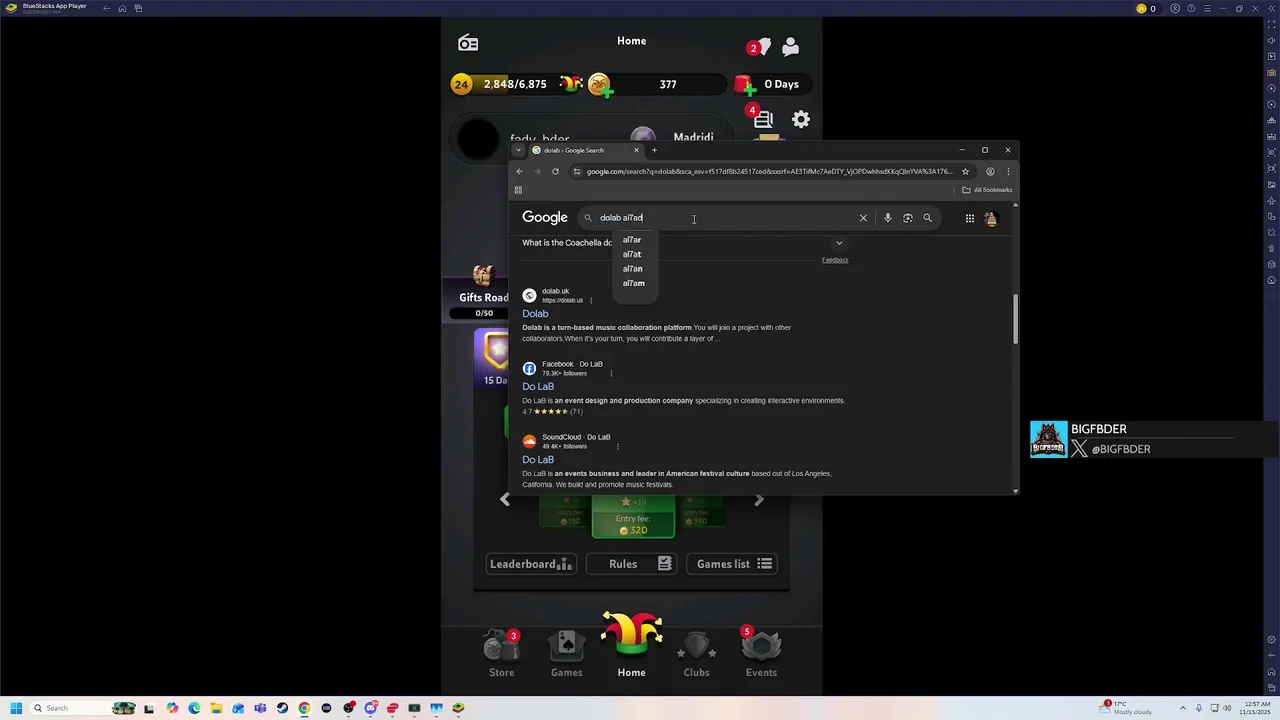Viewport: 1280px width, 720px height.
Task: Open game notifications with badge 2
Action: pos(759,46)
